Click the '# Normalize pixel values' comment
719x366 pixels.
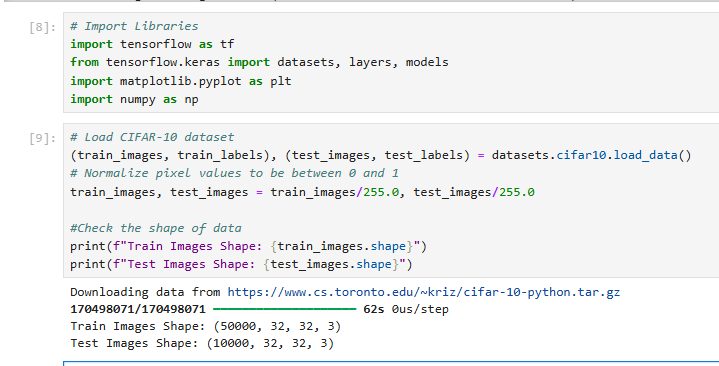pyautogui.click(x=234, y=173)
